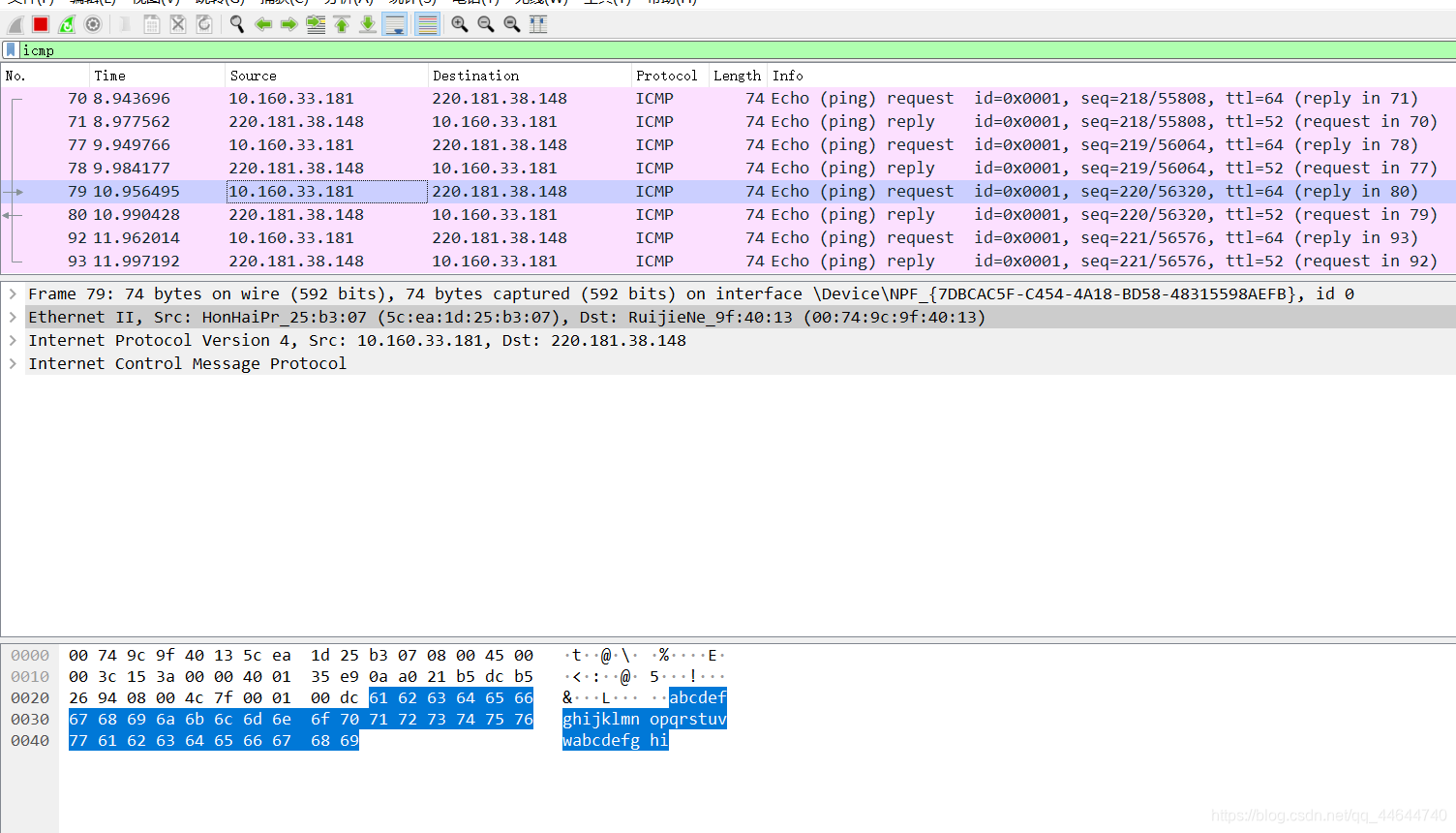Stop the running capture with red square

41,24
